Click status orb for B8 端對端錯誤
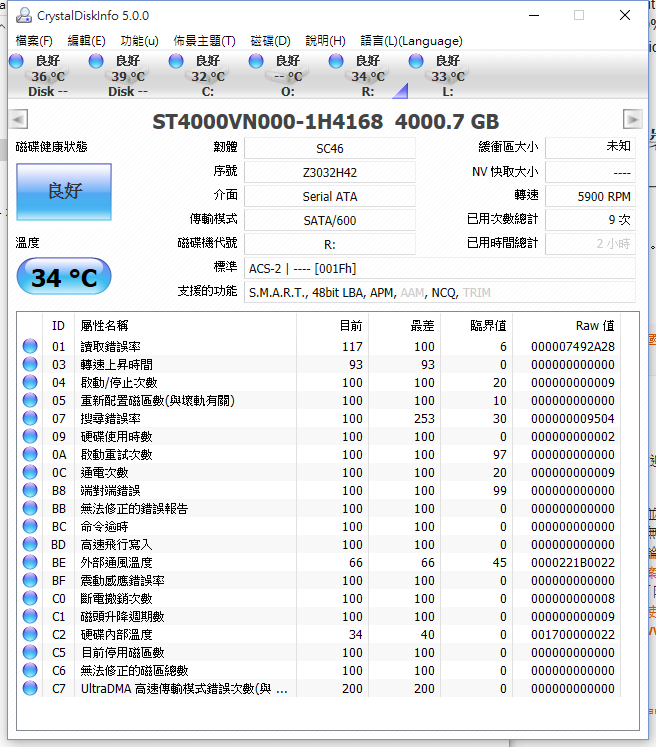The height and width of the screenshot is (747, 656). point(30,491)
